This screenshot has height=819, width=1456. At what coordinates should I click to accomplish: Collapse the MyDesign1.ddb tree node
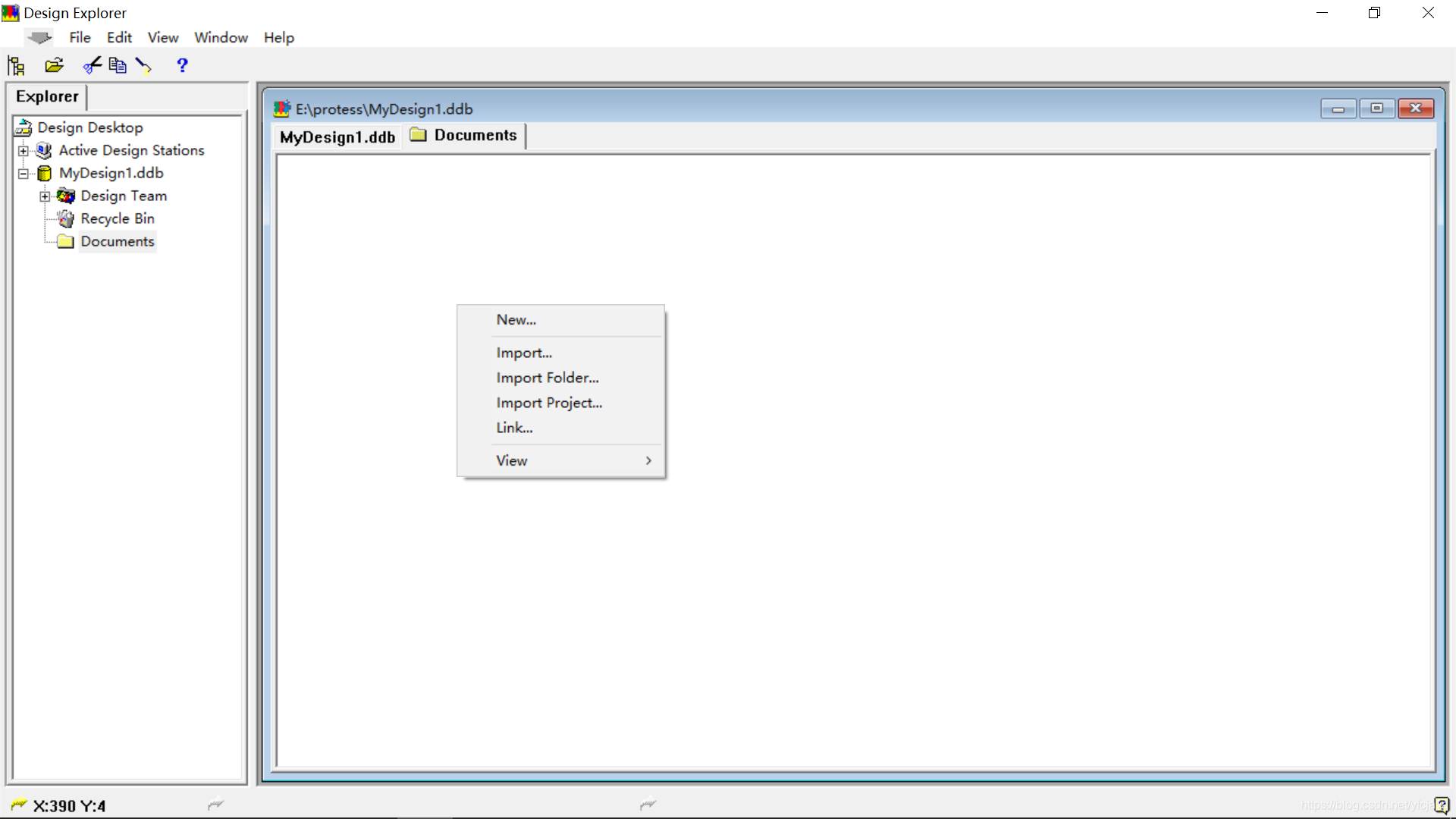coord(24,174)
